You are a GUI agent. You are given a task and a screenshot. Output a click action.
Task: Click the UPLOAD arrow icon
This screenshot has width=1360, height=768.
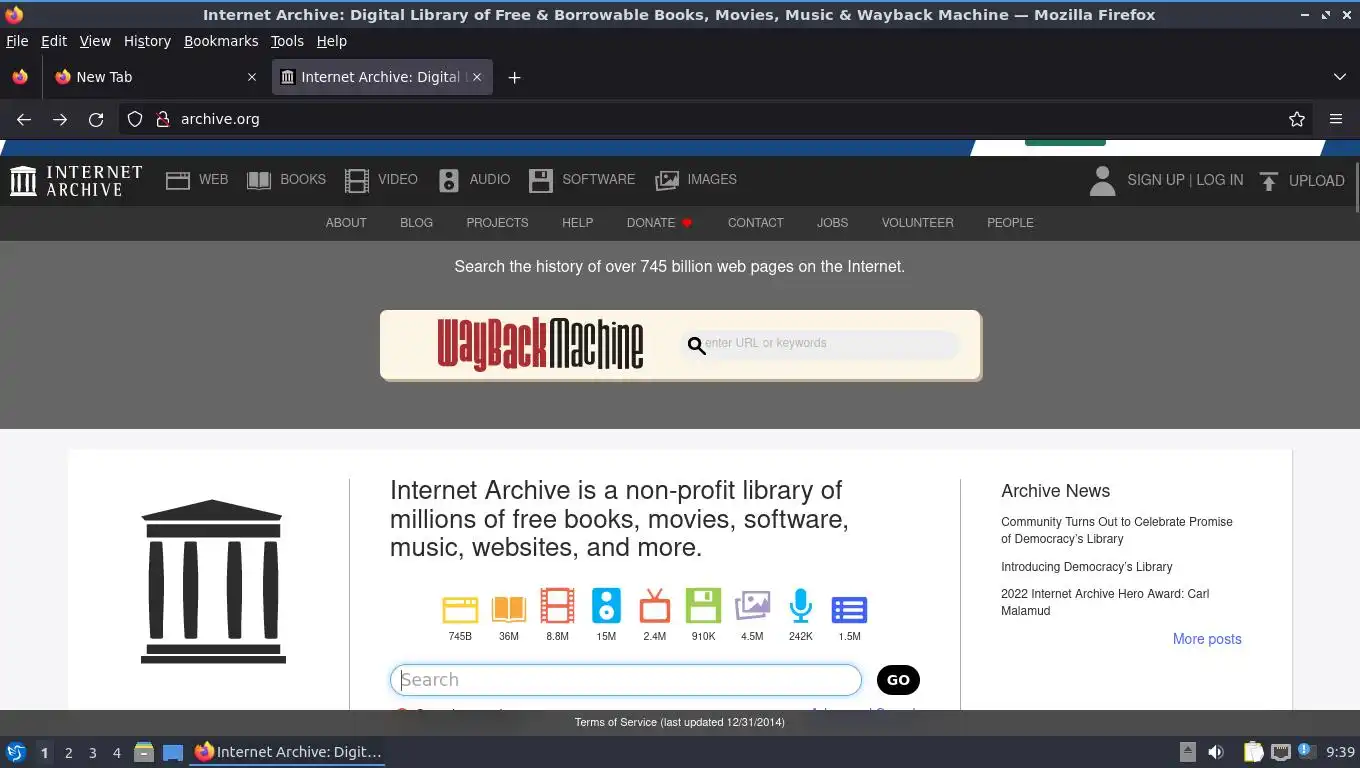1268,181
